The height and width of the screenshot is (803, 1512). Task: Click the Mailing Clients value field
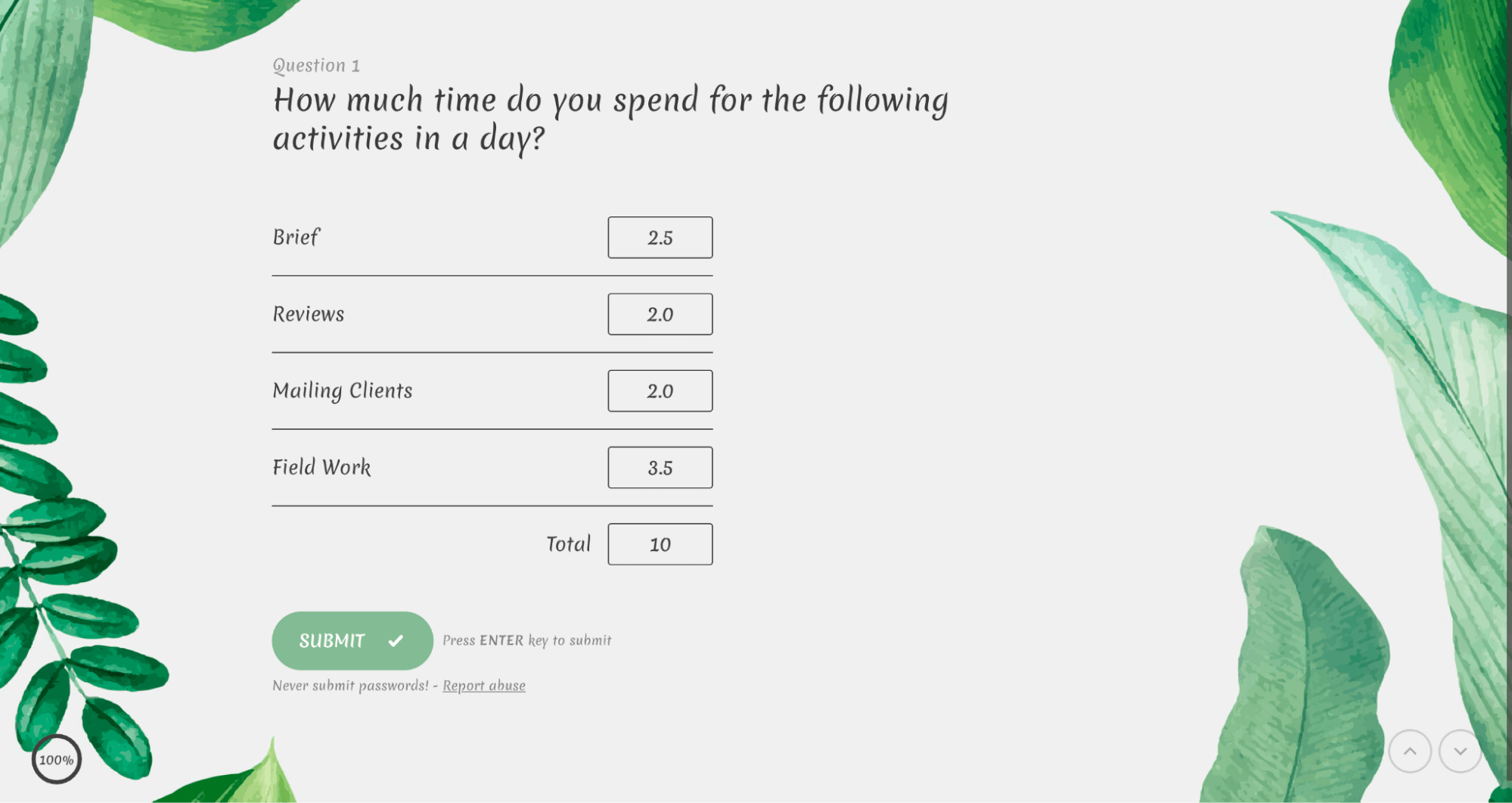click(660, 391)
